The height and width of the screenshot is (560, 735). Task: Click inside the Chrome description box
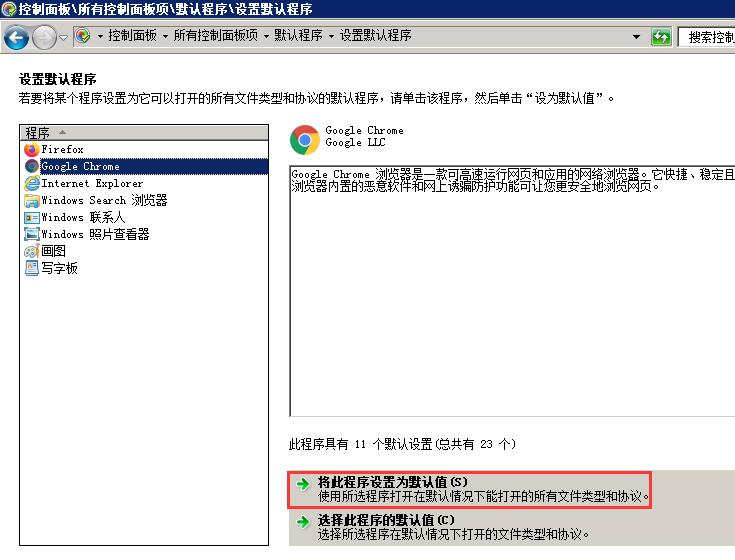tap(512, 291)
